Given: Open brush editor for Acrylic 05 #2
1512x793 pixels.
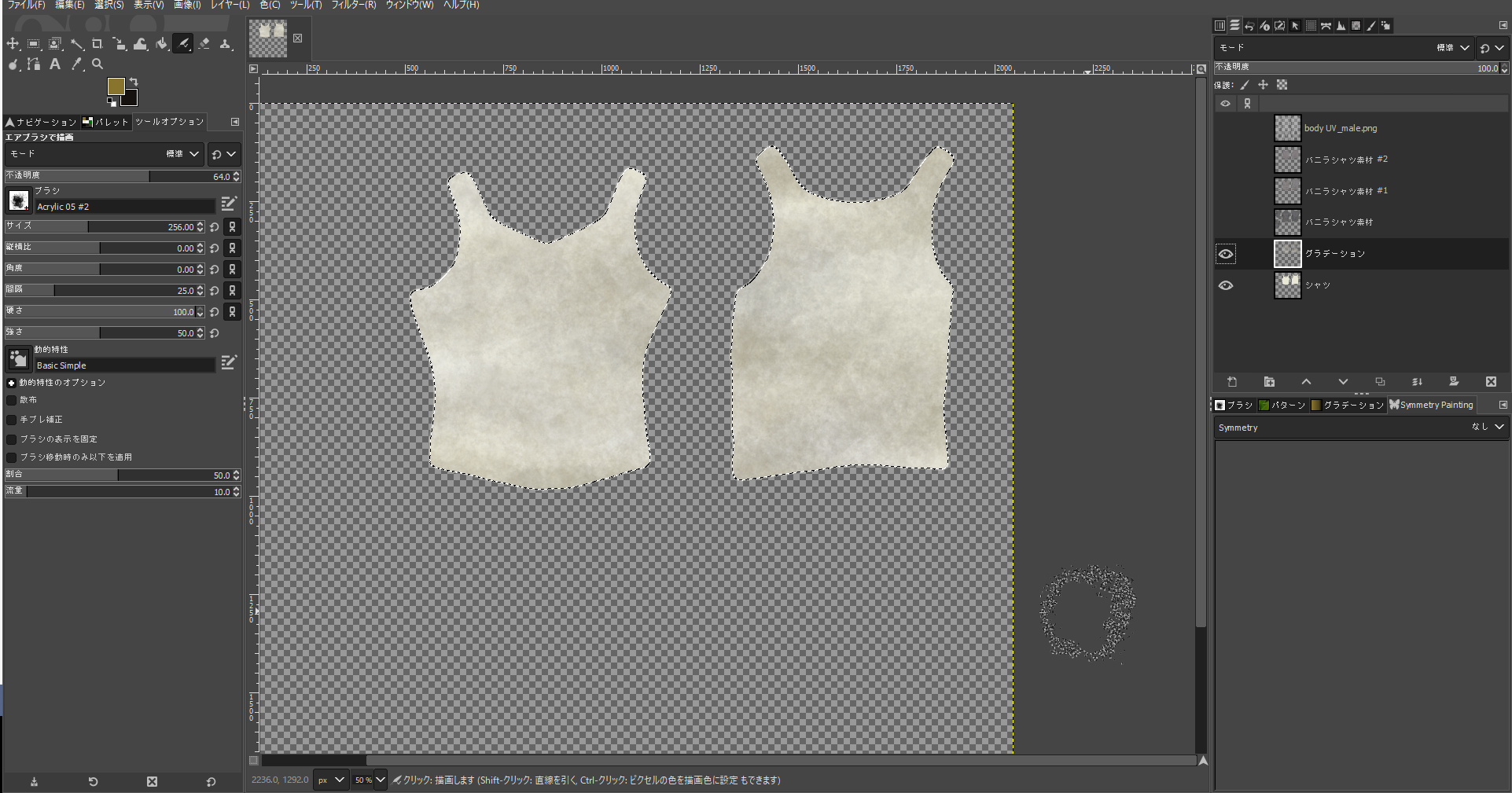Looking at the screenshot, I should pos(229,204).
